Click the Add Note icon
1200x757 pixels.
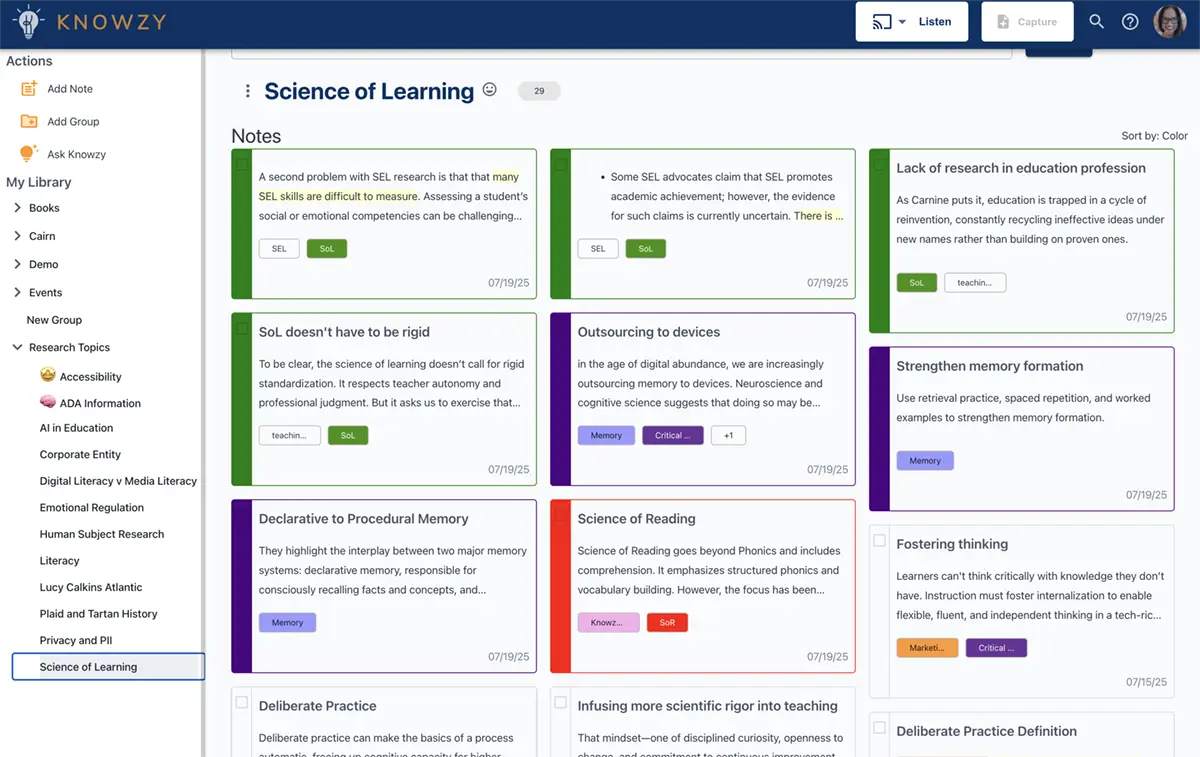29,89
